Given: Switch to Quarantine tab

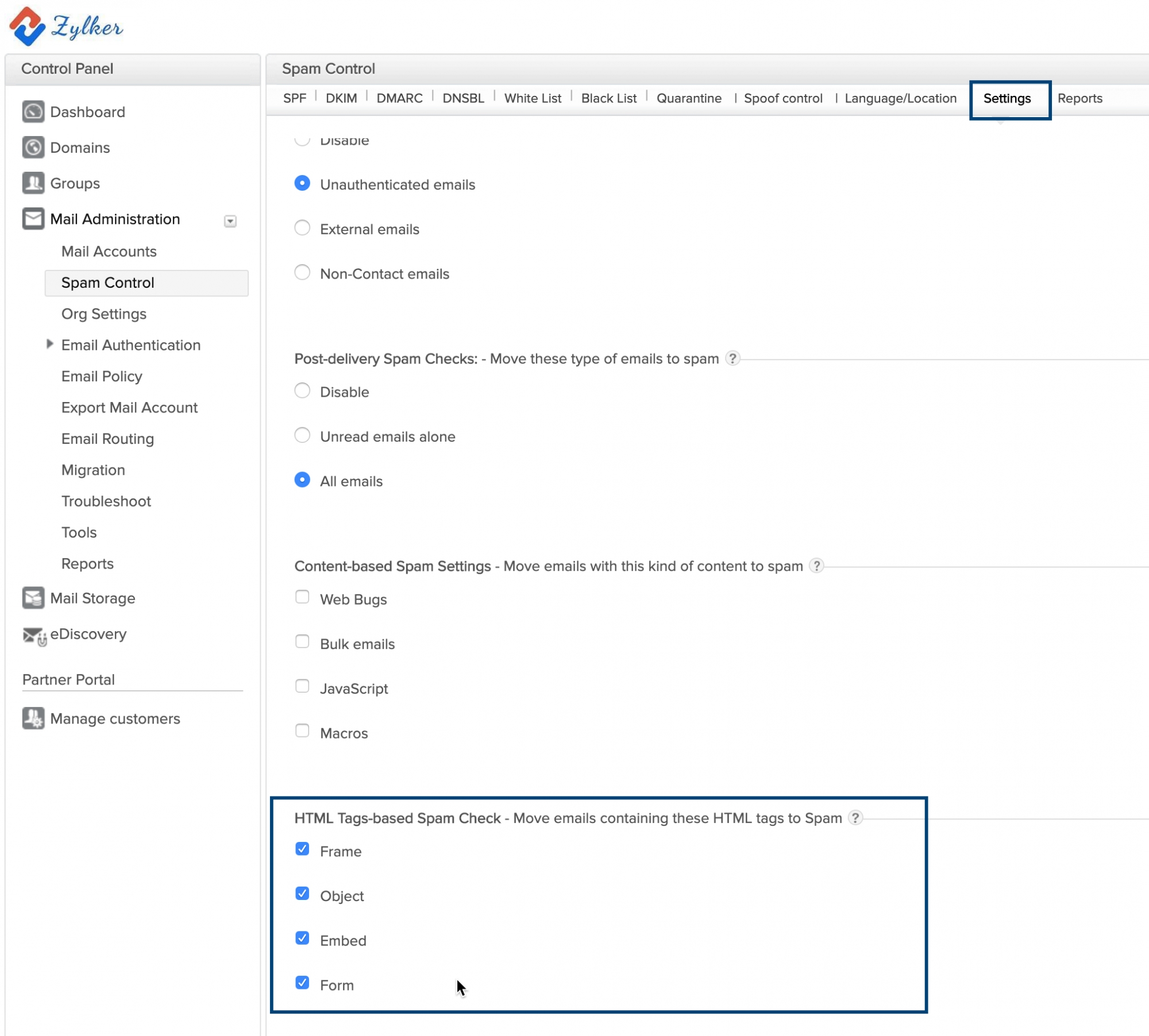Looking at the screenshot, I should tap(688, 98).
